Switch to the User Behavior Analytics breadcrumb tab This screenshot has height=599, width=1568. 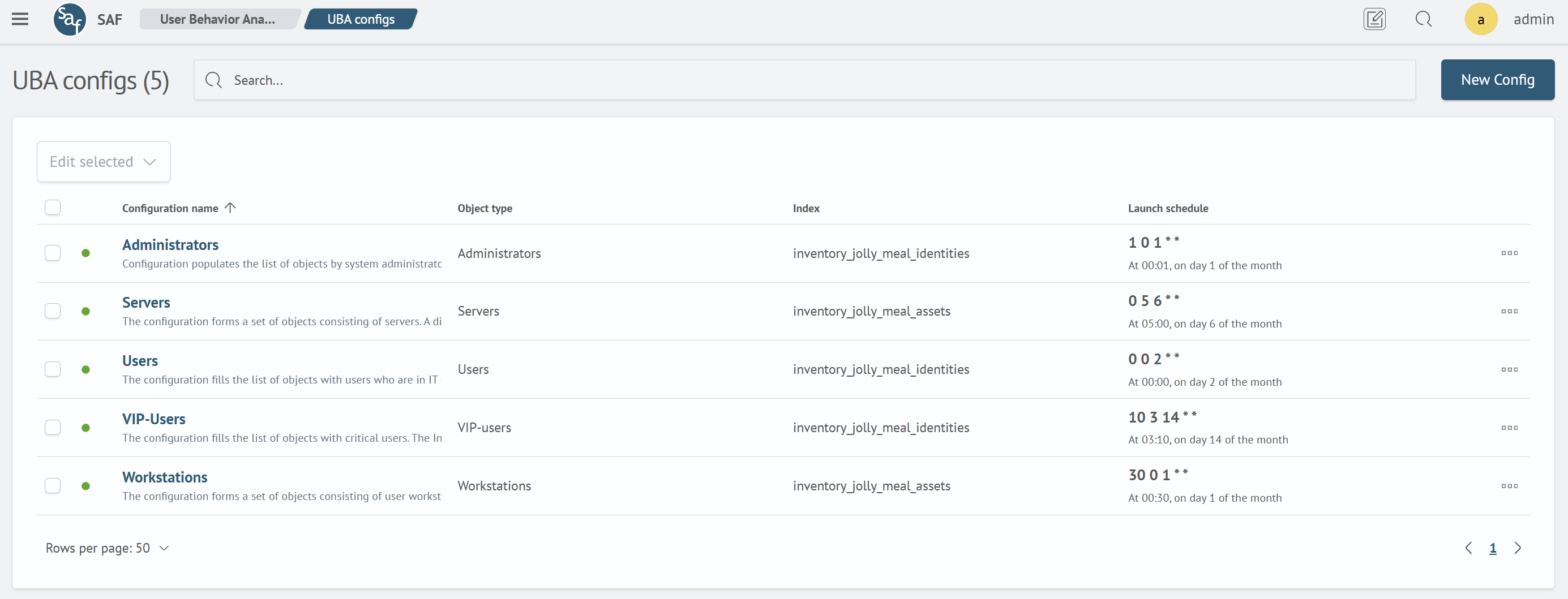click(217, 19)
